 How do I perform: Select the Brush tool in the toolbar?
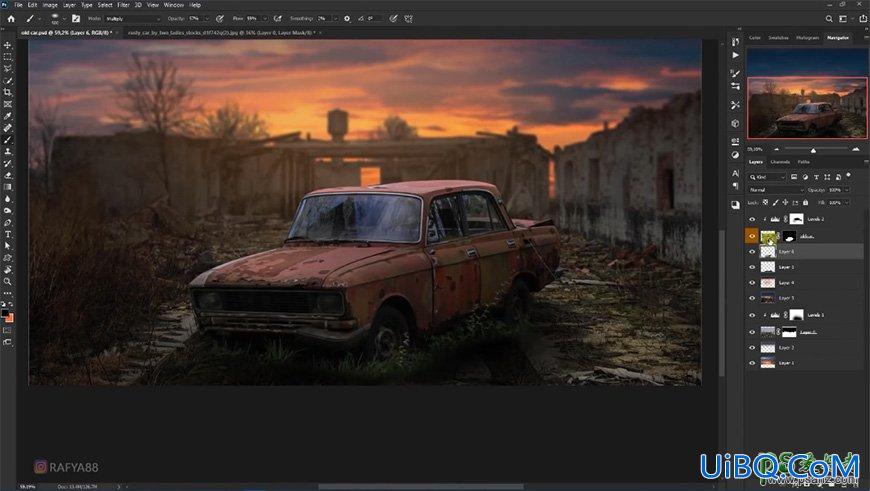point(8,140)
